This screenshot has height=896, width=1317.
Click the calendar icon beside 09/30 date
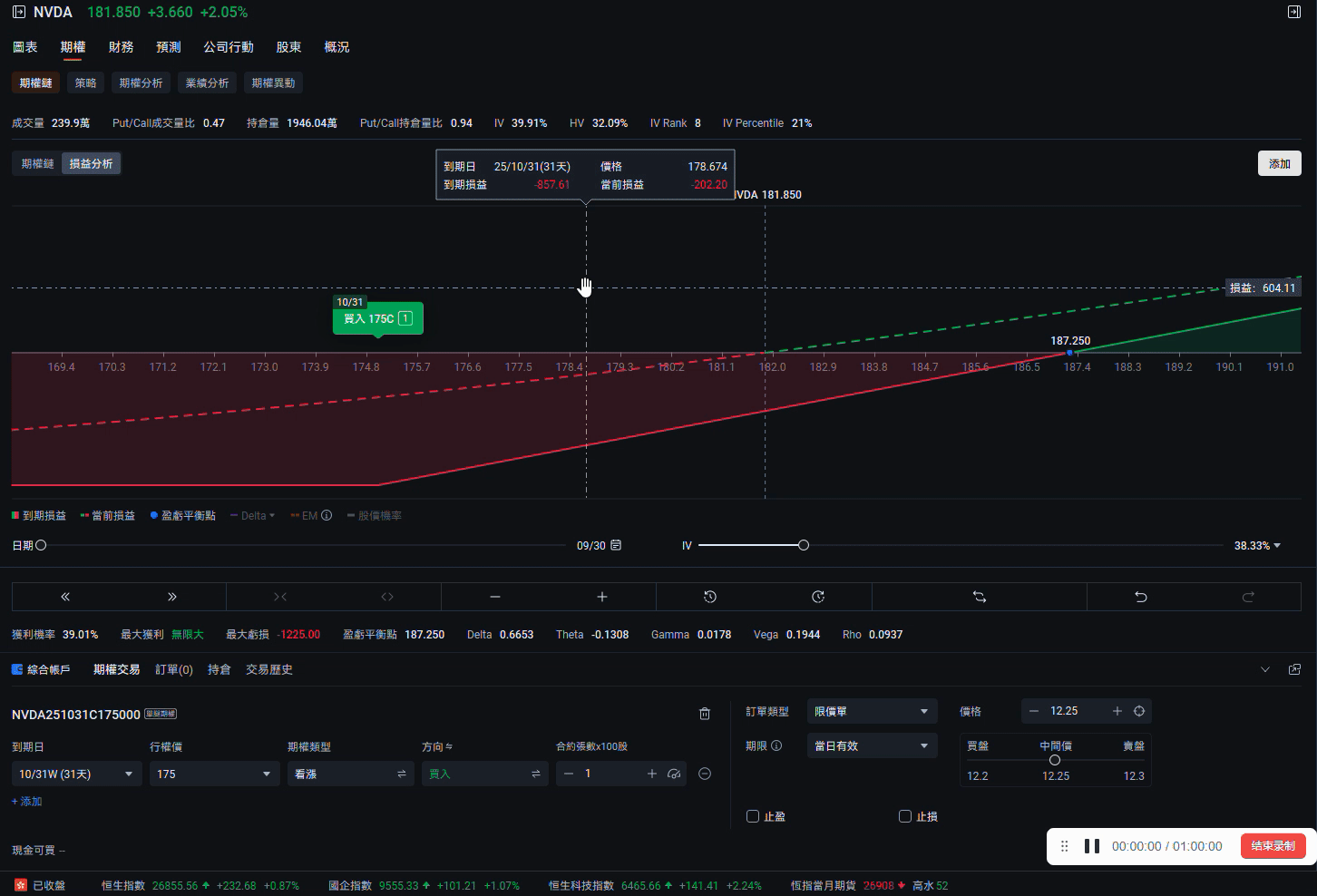point(617,545)
